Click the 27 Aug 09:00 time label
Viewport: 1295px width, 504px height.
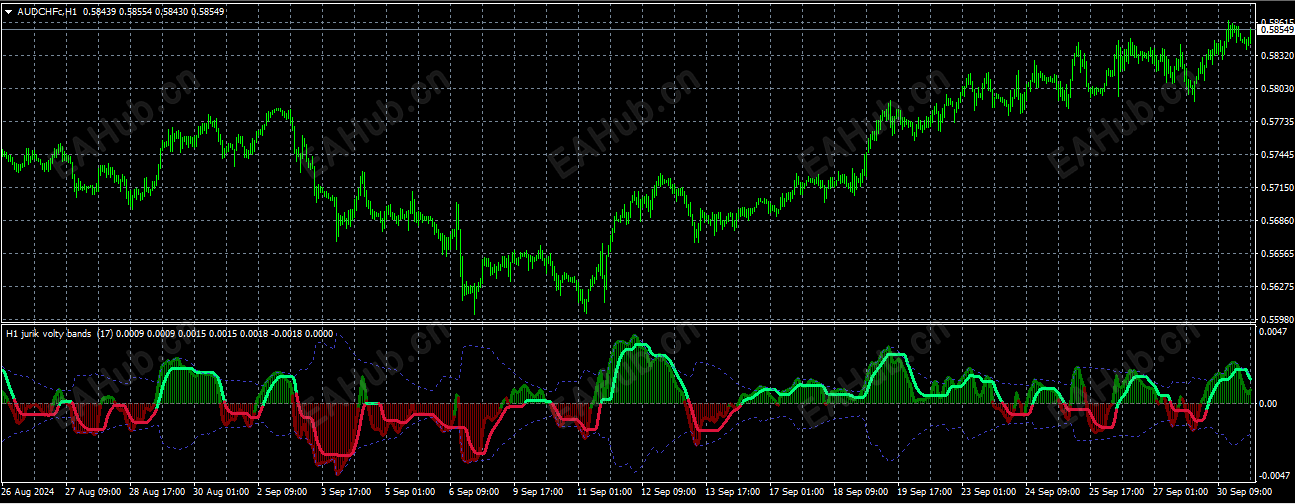point(92,493)
